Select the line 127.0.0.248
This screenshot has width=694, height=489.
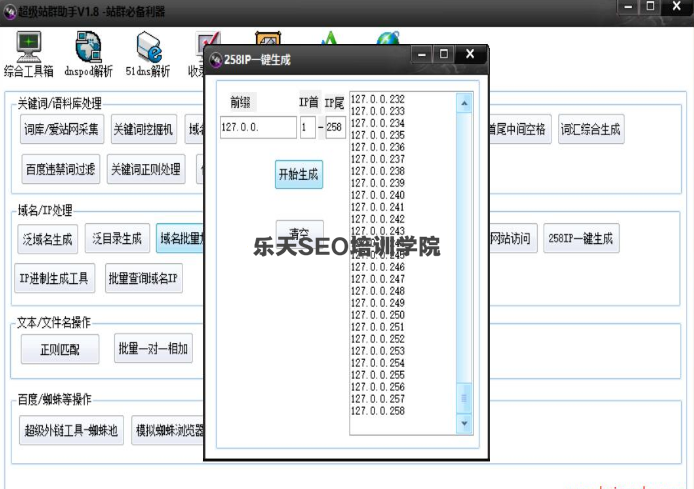[378, 291]
